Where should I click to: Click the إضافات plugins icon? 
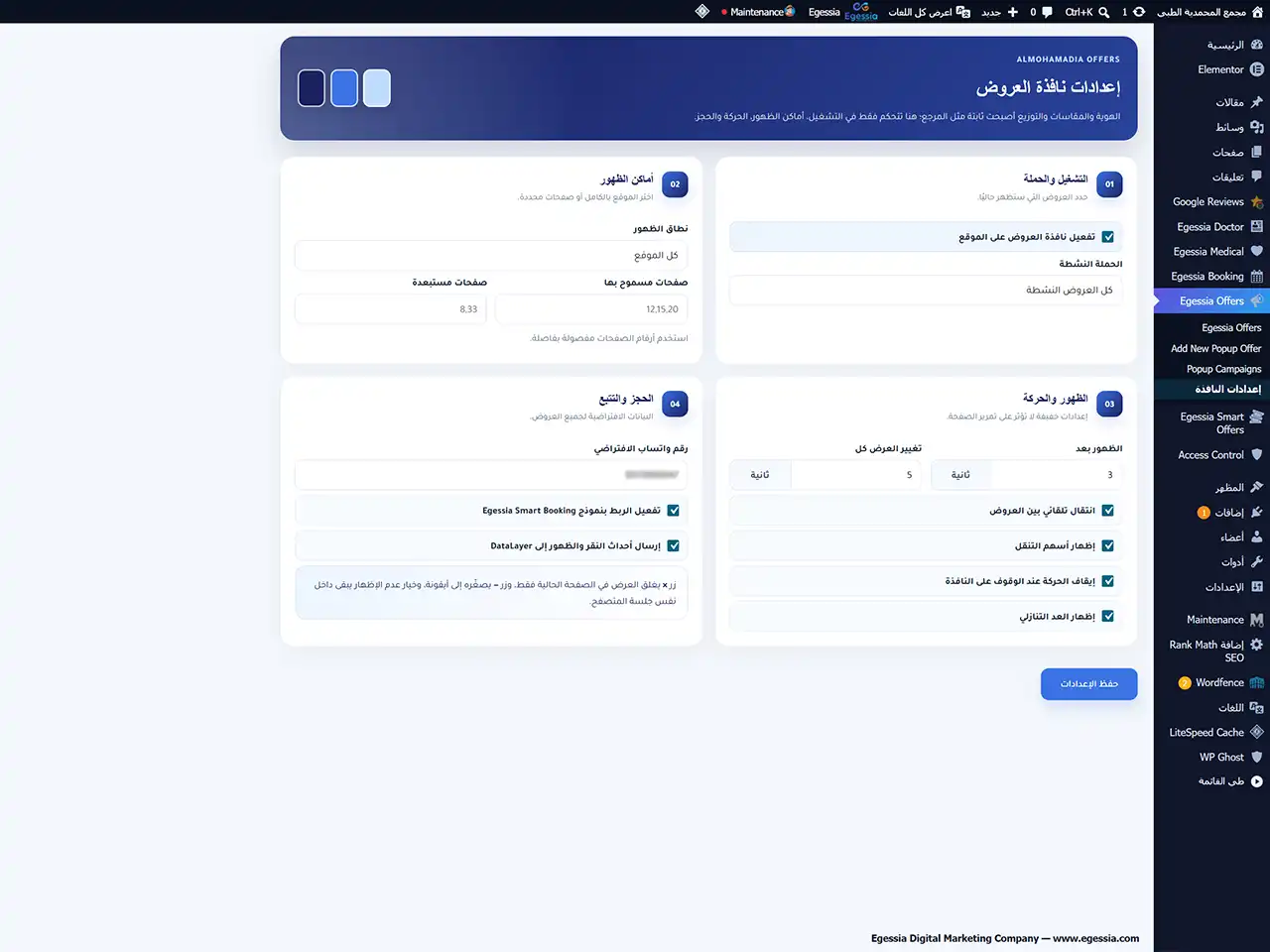(1257, 512)
